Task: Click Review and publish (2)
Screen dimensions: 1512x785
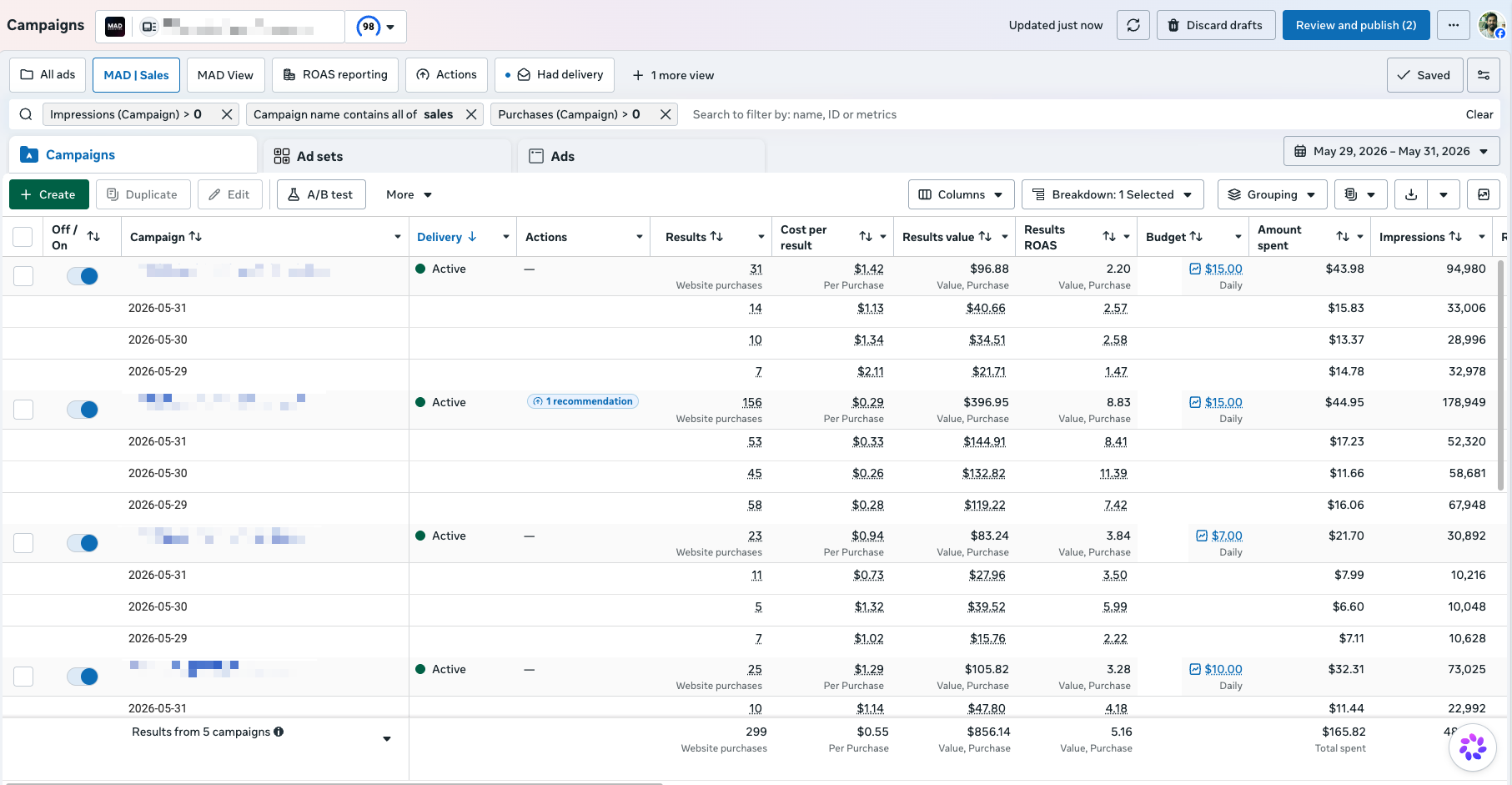Action: point(1356,25)
